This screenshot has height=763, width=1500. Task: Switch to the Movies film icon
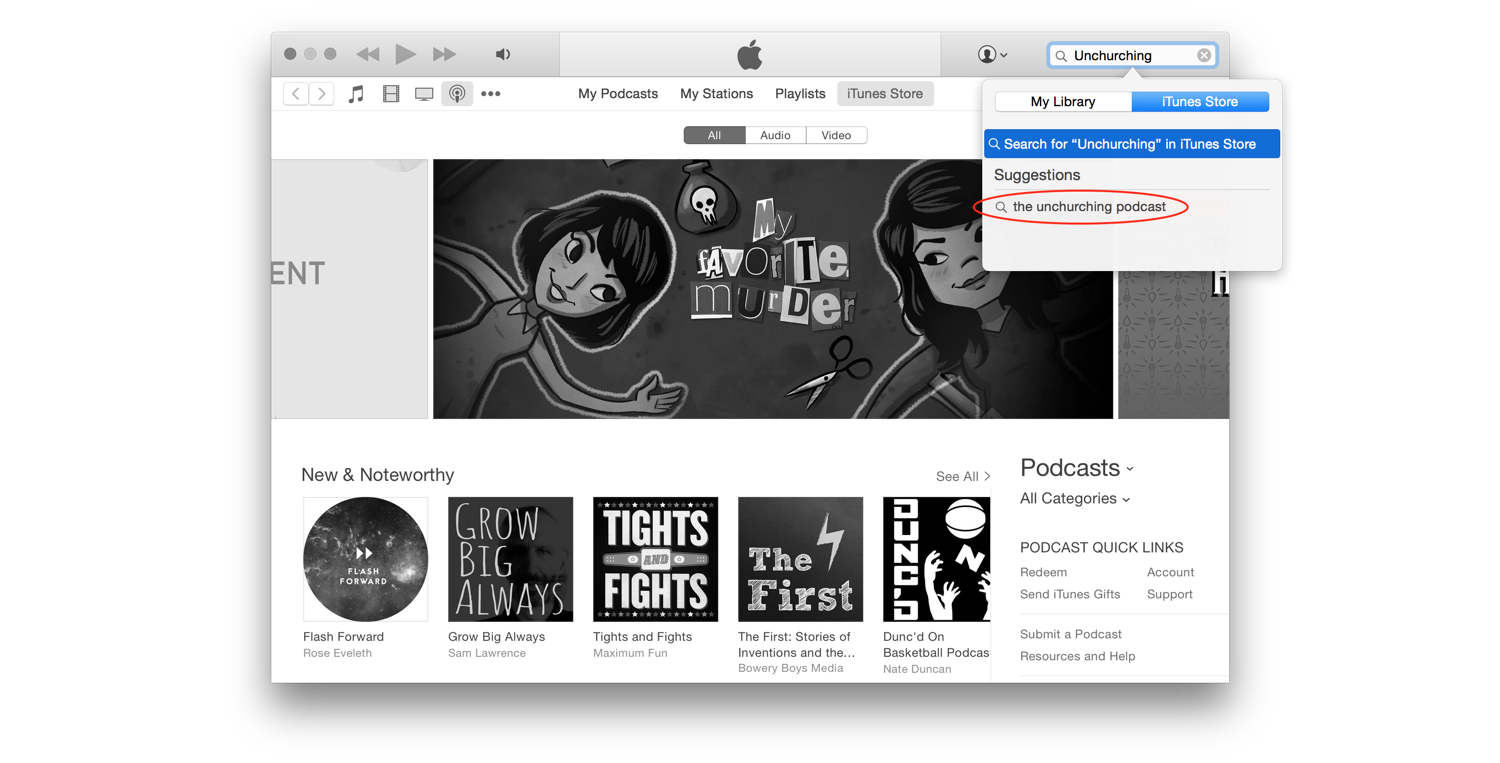click(x=391, y=94)
